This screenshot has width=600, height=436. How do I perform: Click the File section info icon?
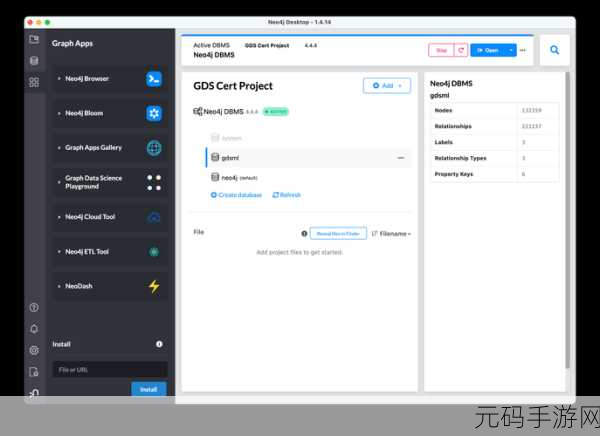304,234
